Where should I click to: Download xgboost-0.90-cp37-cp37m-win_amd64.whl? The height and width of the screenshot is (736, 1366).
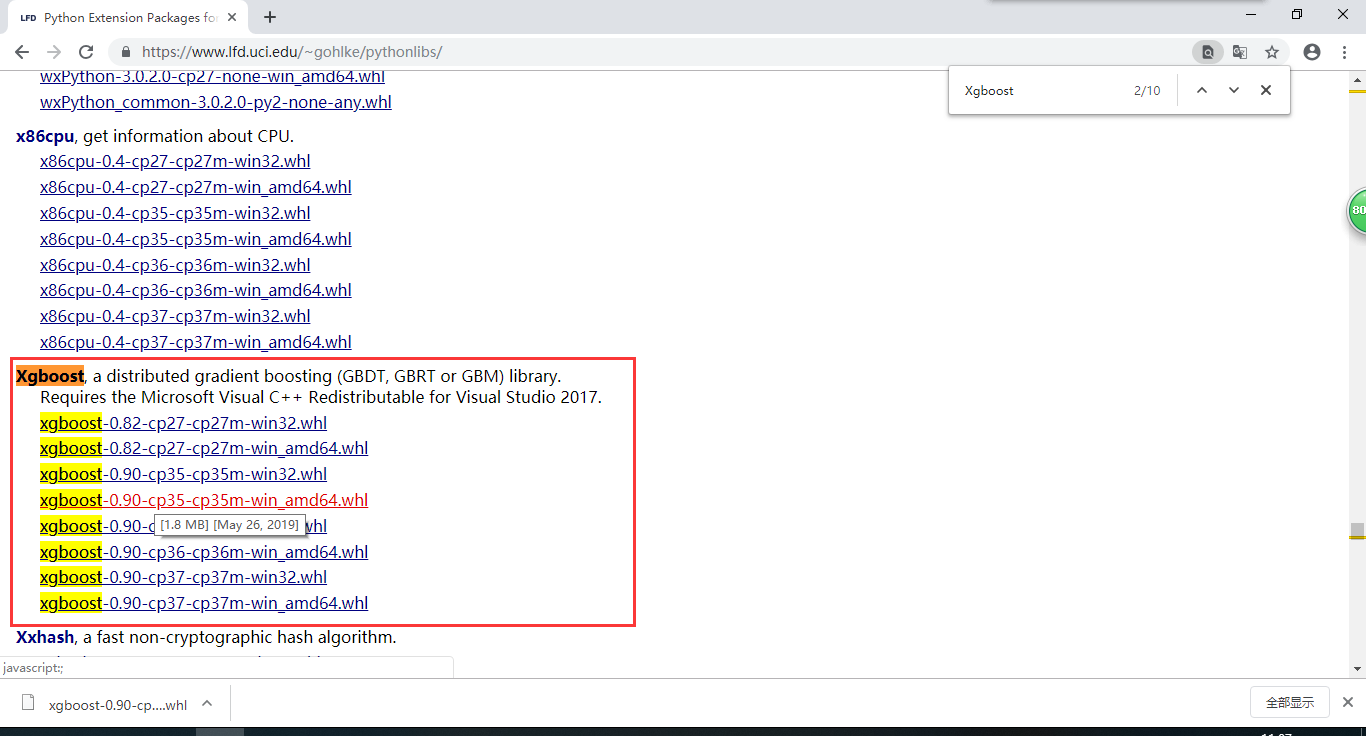204,603
